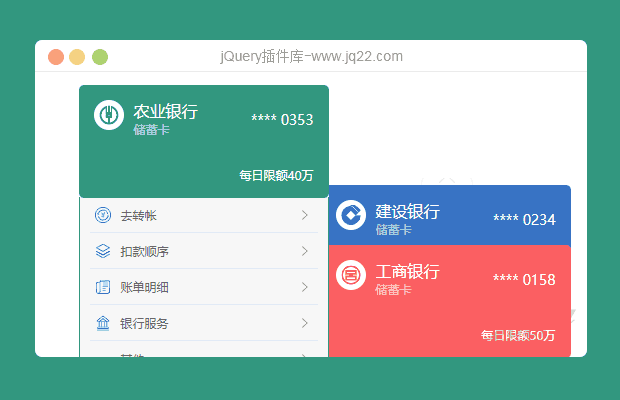Click the yuan transfer icon beside 去转帐
The height and width of the screenshot is (400, 620).
[103, 215]
